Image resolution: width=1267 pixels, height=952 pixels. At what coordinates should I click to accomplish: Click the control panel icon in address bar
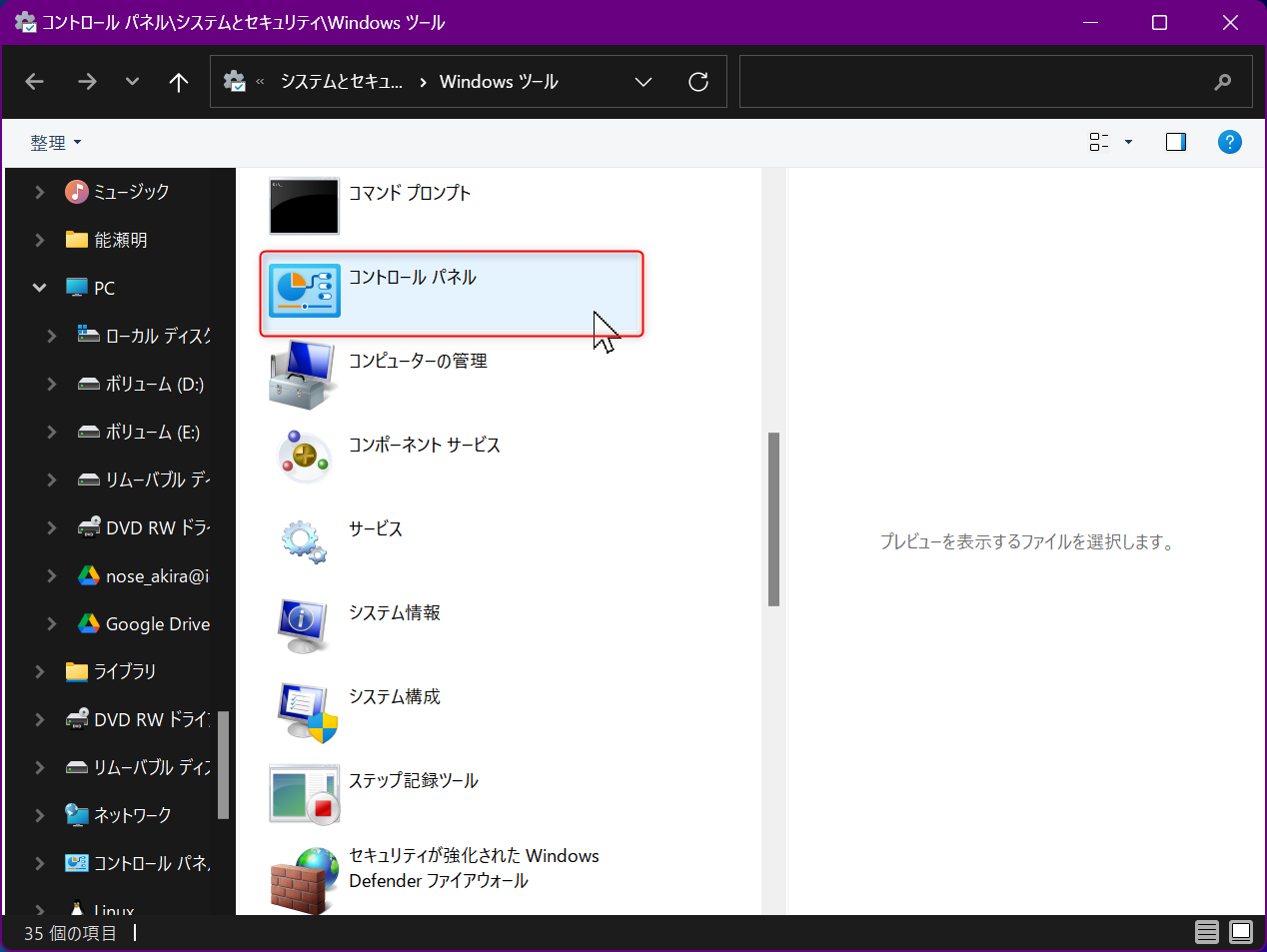tap(235, 82)
